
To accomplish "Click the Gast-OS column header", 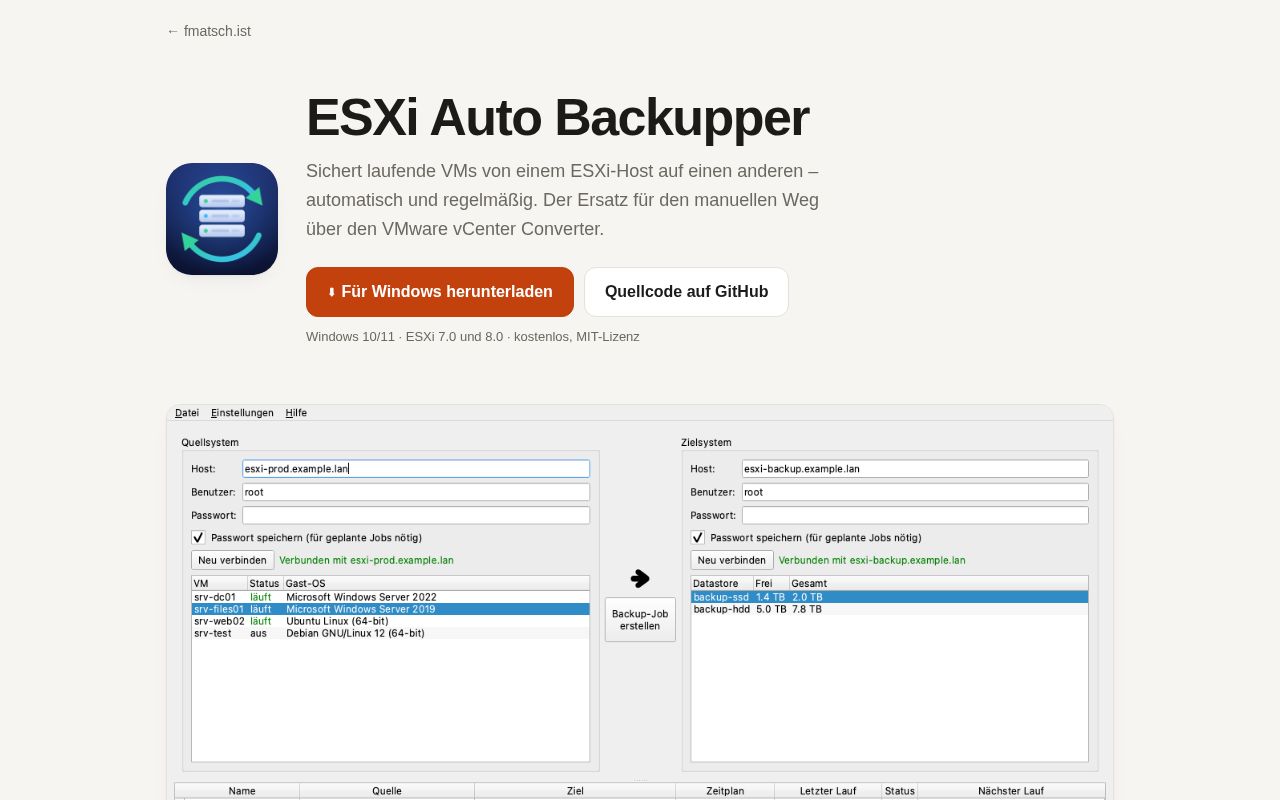I will coord(436,583).
